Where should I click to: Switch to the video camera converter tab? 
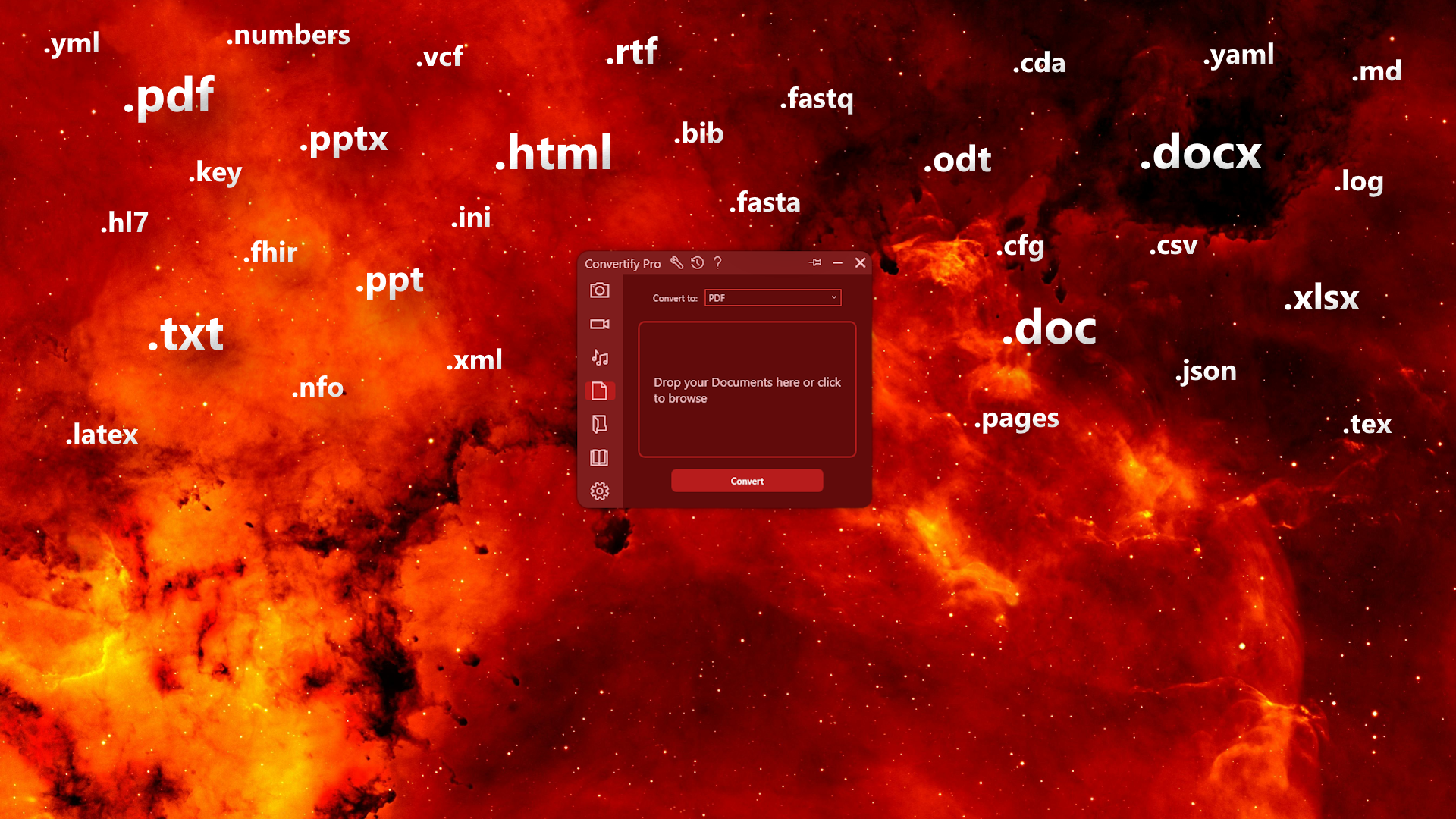(x=599, y=324)
